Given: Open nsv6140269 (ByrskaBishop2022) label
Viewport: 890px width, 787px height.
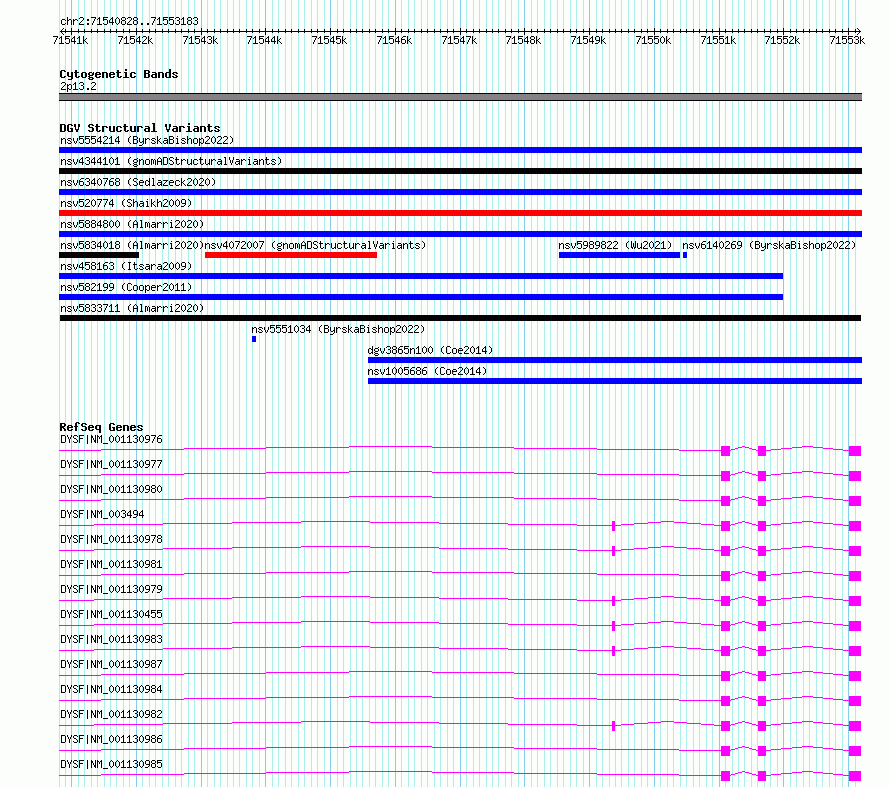Looking at the screenshot, I should (769, 245).
